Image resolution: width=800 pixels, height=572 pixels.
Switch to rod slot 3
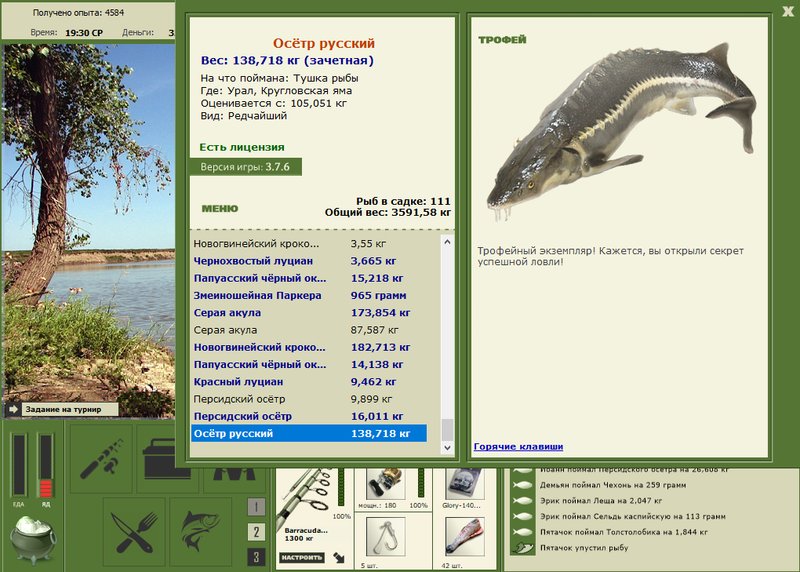pos(256,557)
